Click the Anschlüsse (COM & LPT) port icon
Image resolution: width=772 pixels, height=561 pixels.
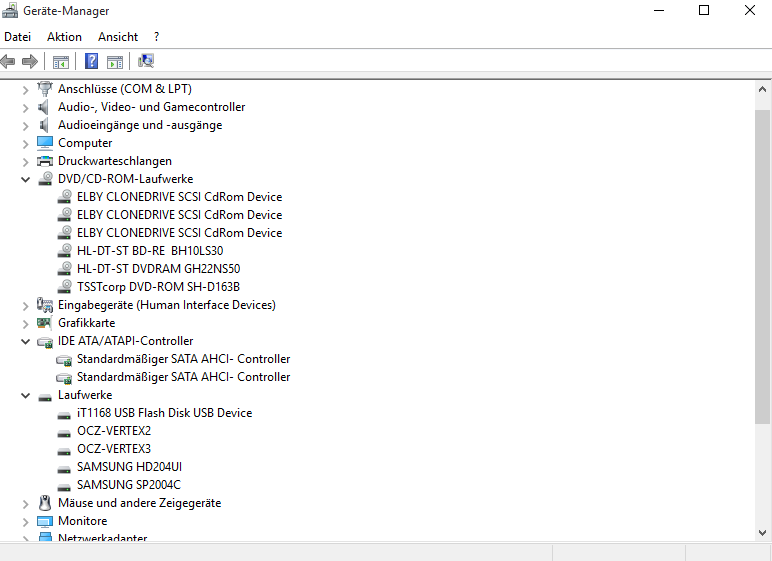click(45, 89)
